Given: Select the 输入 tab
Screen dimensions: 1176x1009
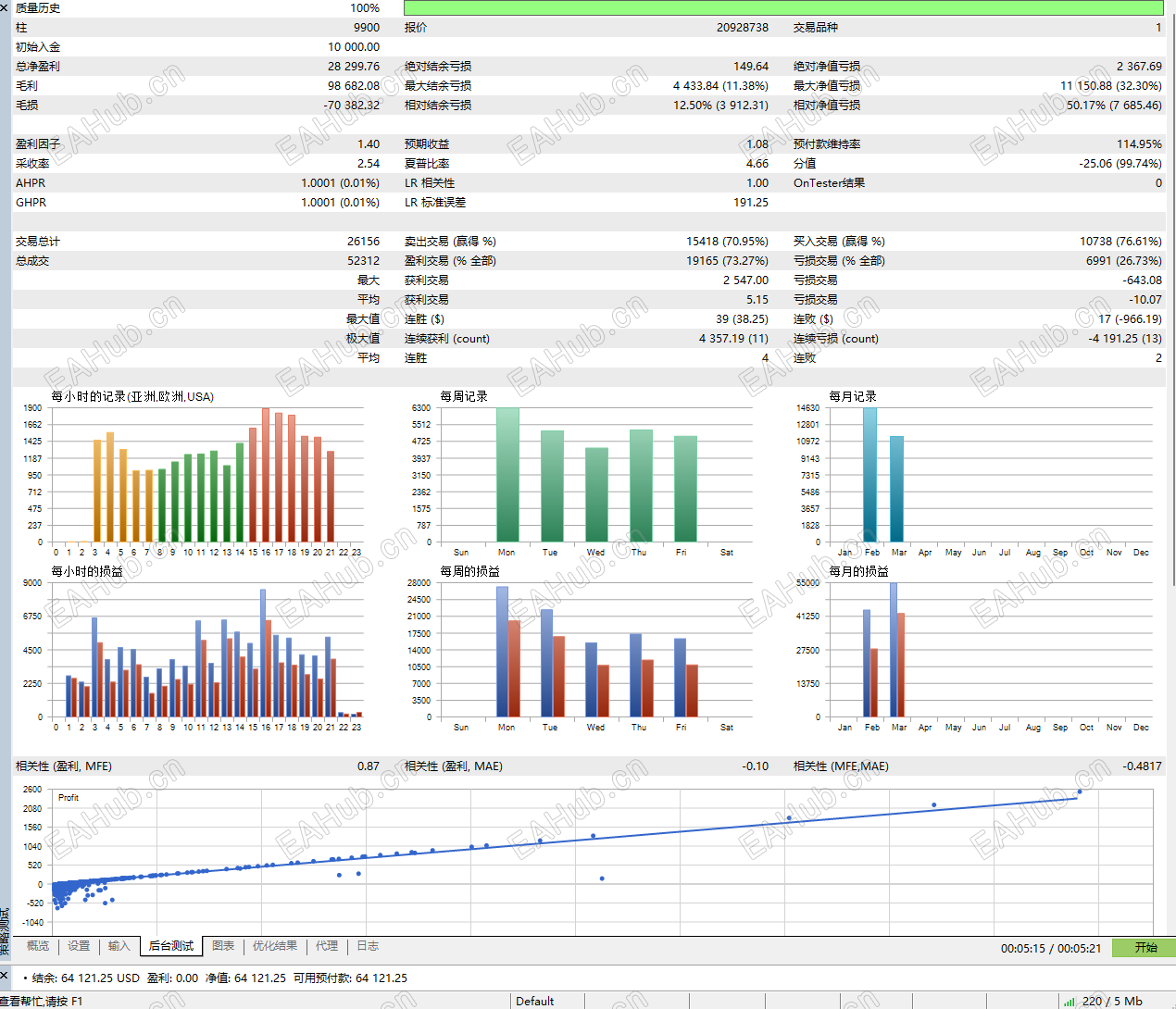Looking at the screenshot, I should coord(119,946).
